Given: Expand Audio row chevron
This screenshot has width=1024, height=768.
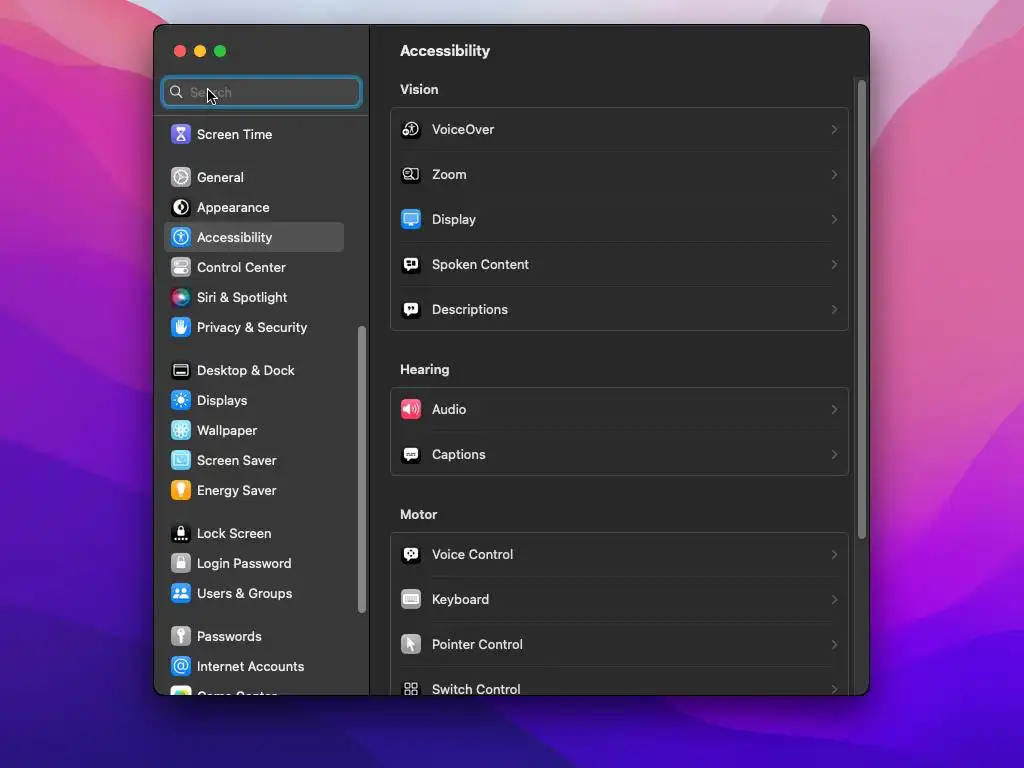Looking at the screenshot, I should pos(834,409).
